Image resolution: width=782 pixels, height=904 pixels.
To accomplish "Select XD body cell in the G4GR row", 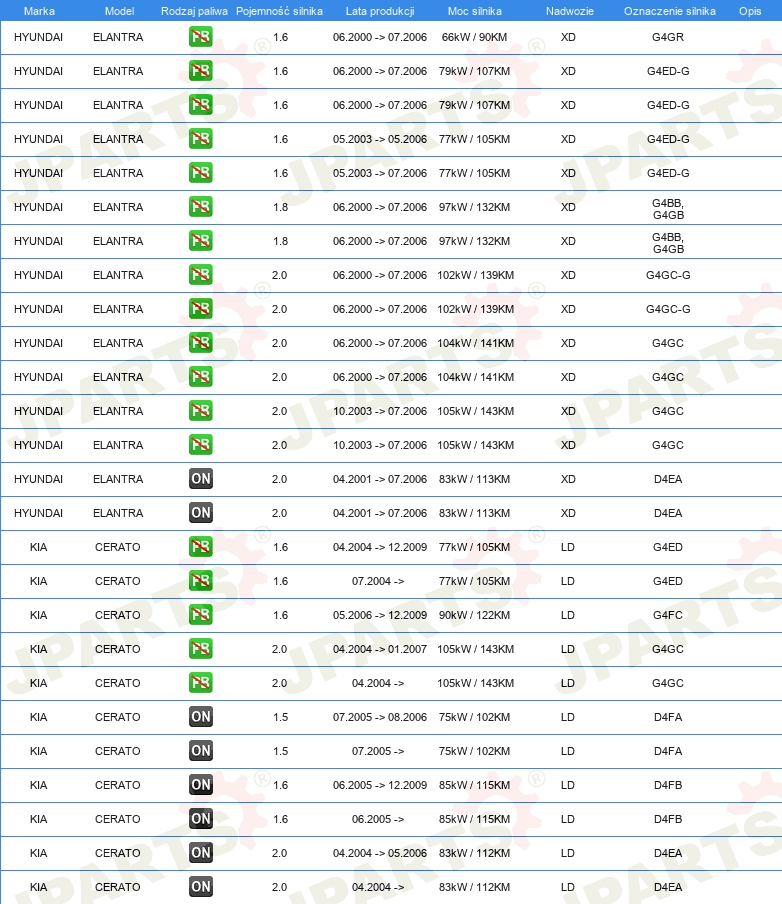I will click(x=568, y=37).
